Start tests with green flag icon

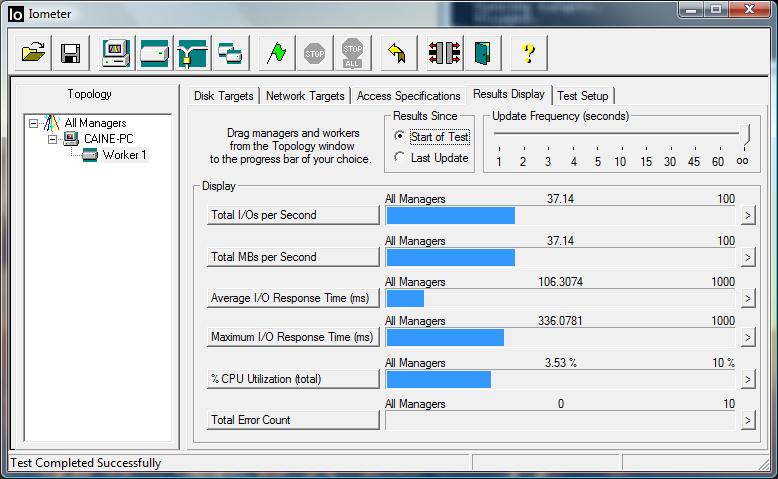click(276, 53)
